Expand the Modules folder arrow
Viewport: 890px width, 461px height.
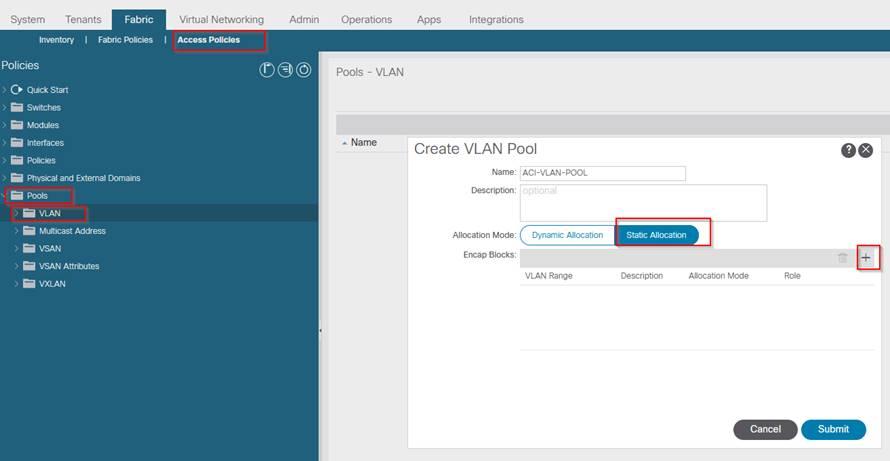[5, 125]
